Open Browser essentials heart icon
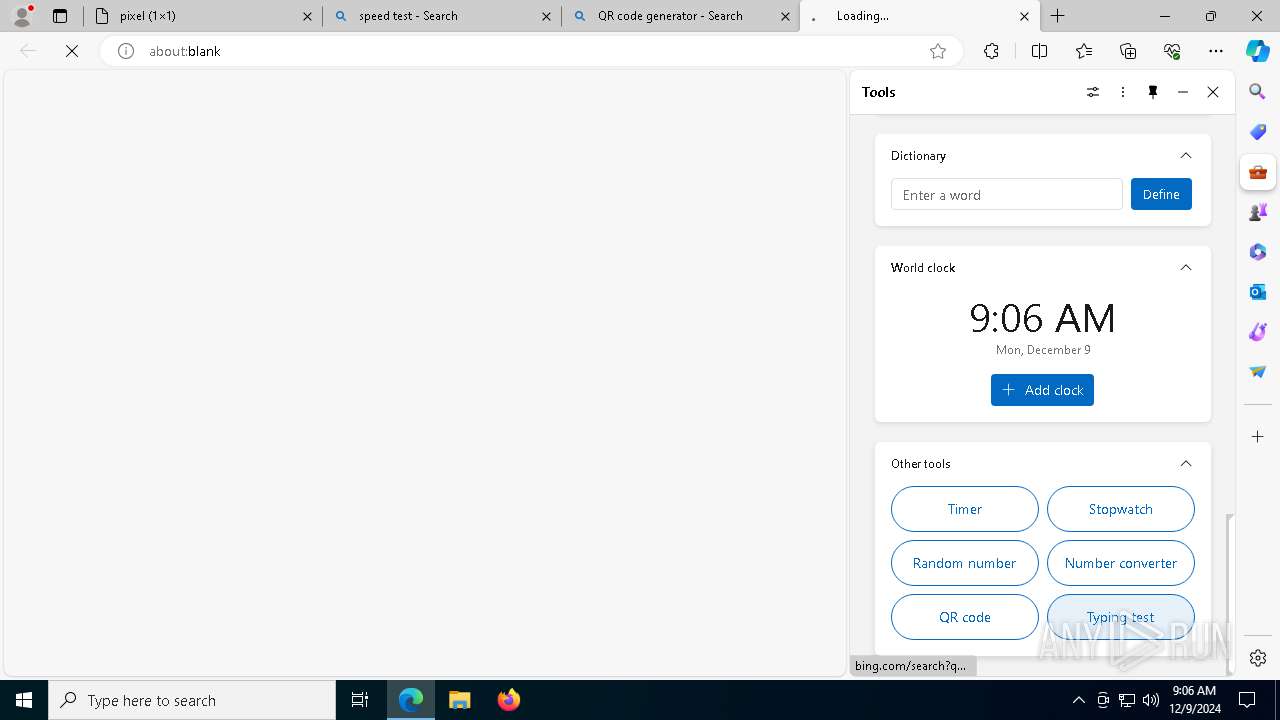Viewport: 1280px width, 720px height. pos(1172,51)
